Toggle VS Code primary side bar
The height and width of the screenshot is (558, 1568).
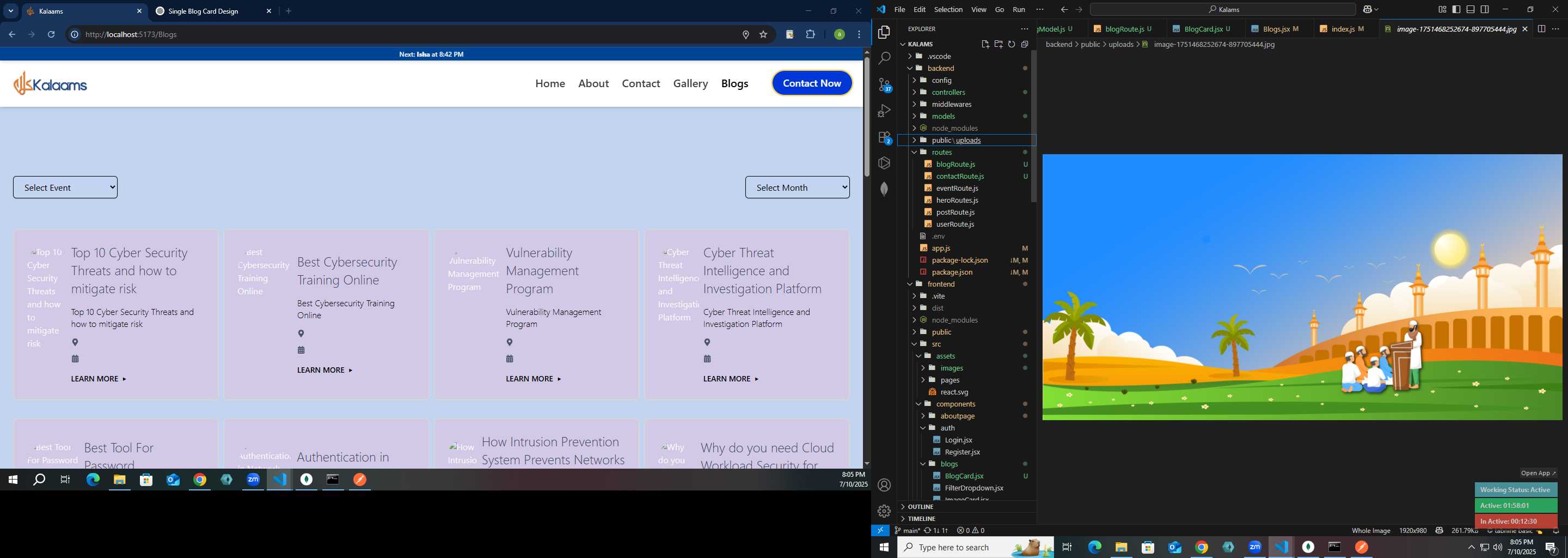[1456, 9]
